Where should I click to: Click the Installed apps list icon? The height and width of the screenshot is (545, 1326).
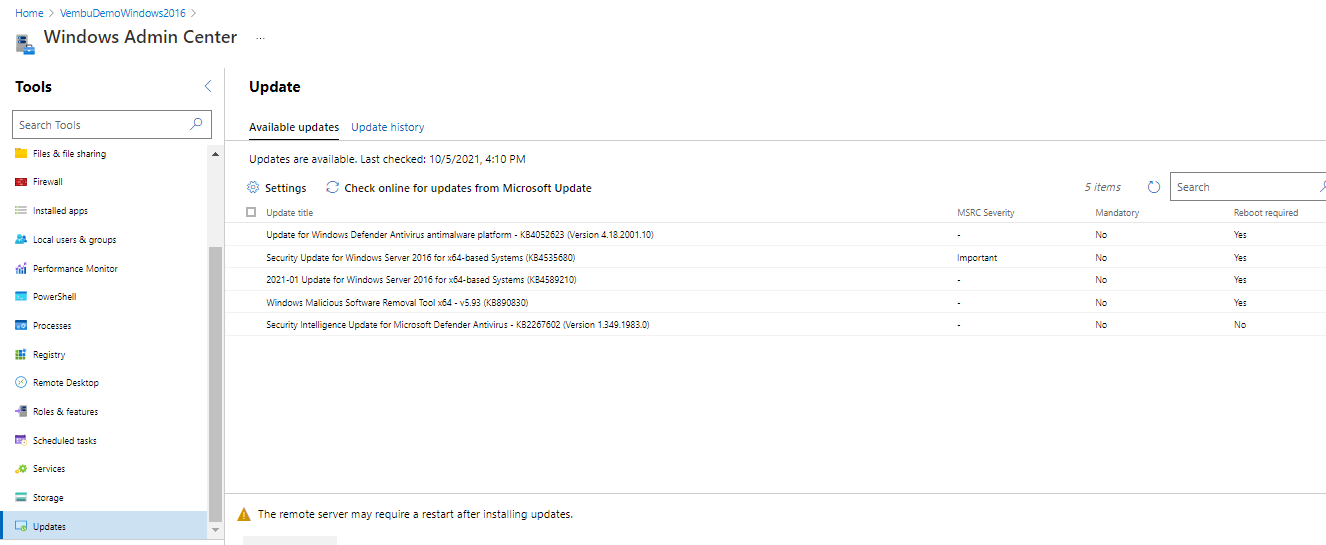21,211
